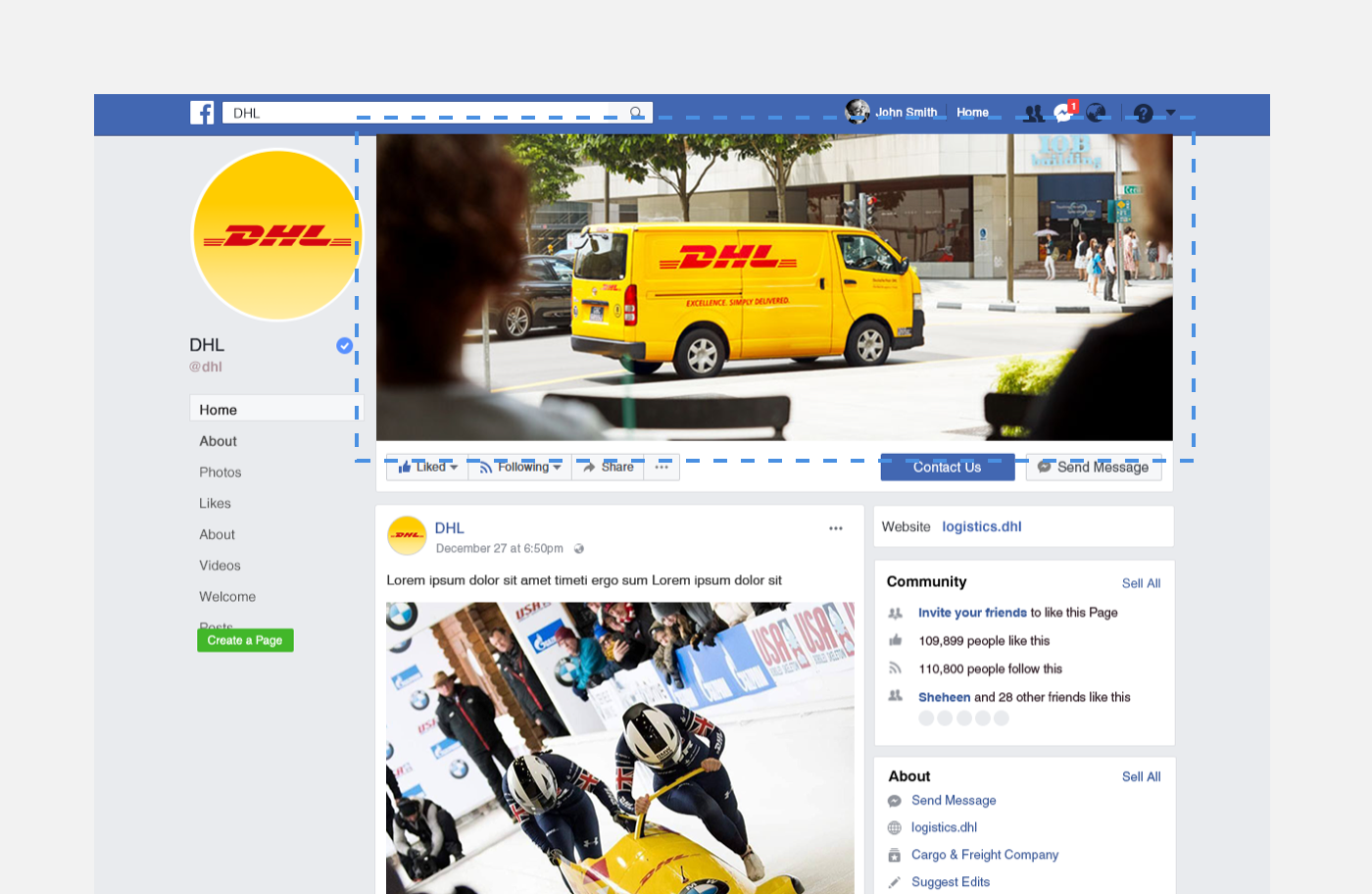This screenshot has width=1372, height=894.
Task: Toggle the Liked button on the page
Action: (424, 468)
